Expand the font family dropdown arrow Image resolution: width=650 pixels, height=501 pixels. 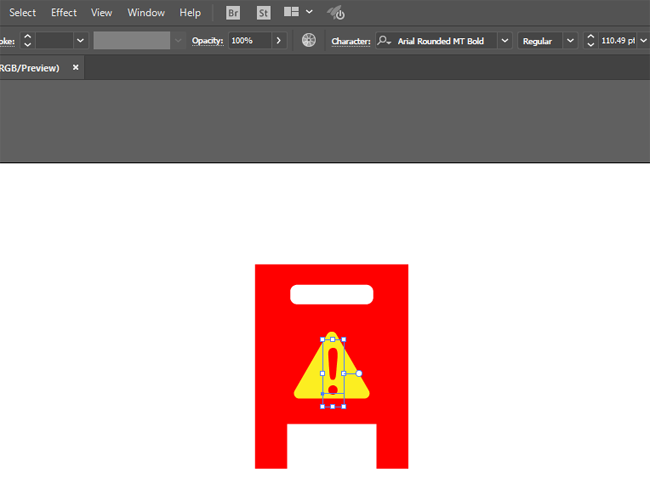tap(504, 41)
